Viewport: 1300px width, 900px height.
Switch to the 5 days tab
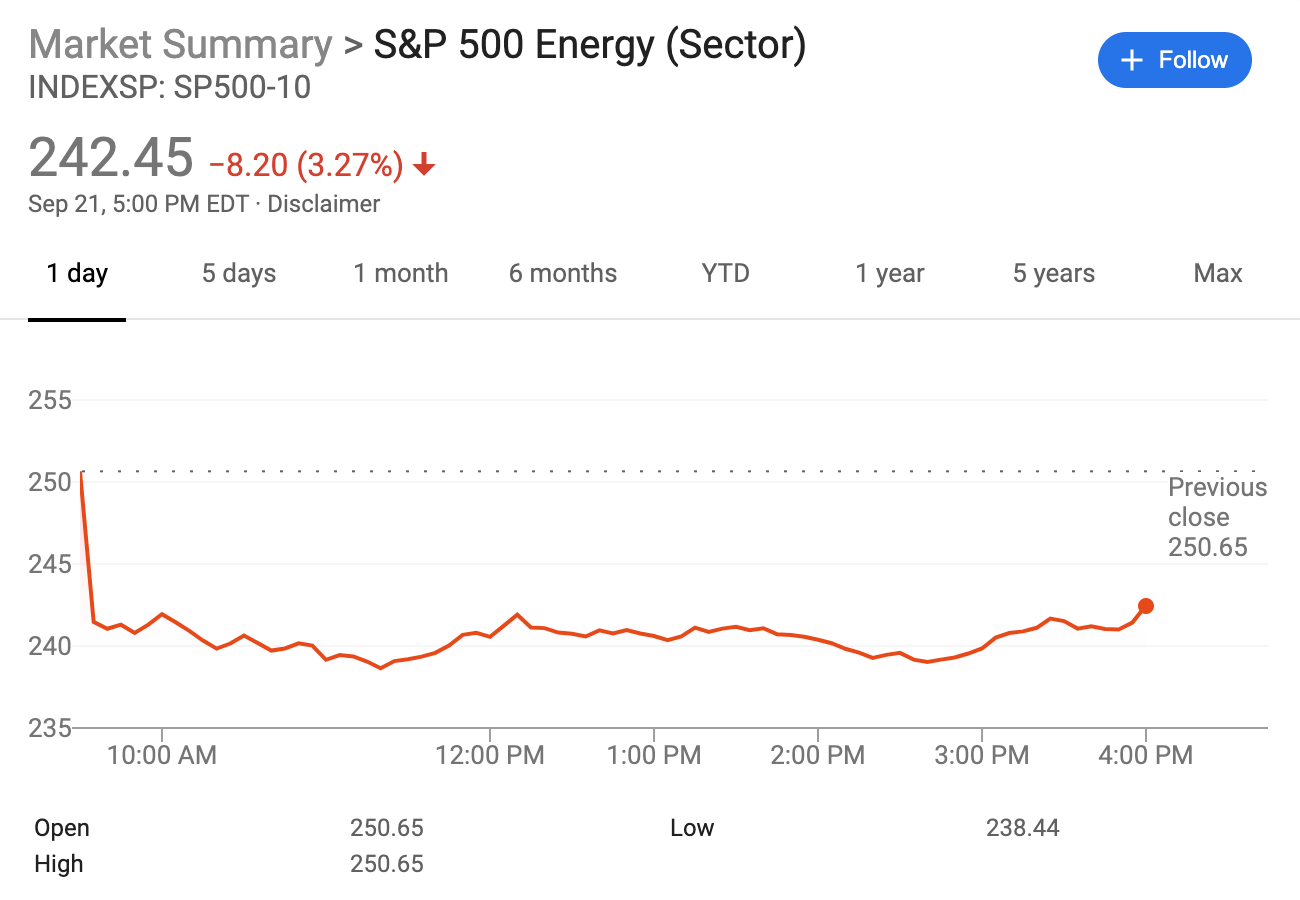(x=239, y=274)
